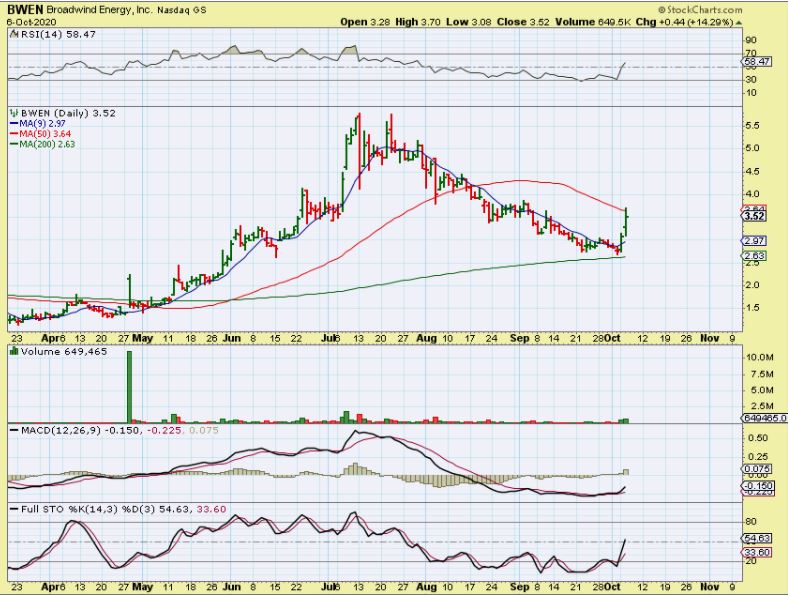The width and height of the screenshot is (788, 595).
Task: Click the Broadwind Energy, Inc. company name
Action: (x=100, y=10)
